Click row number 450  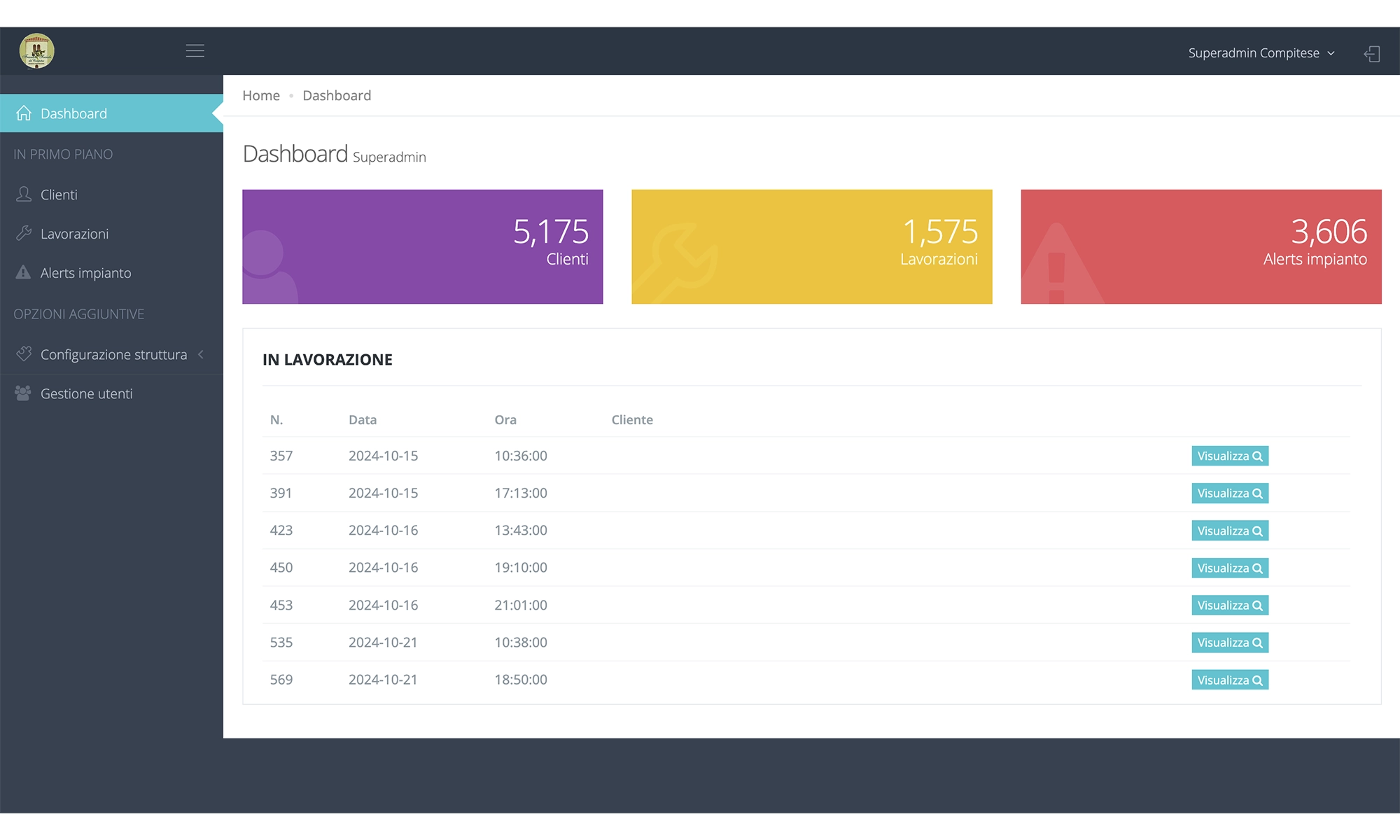[x=281, y=567]
